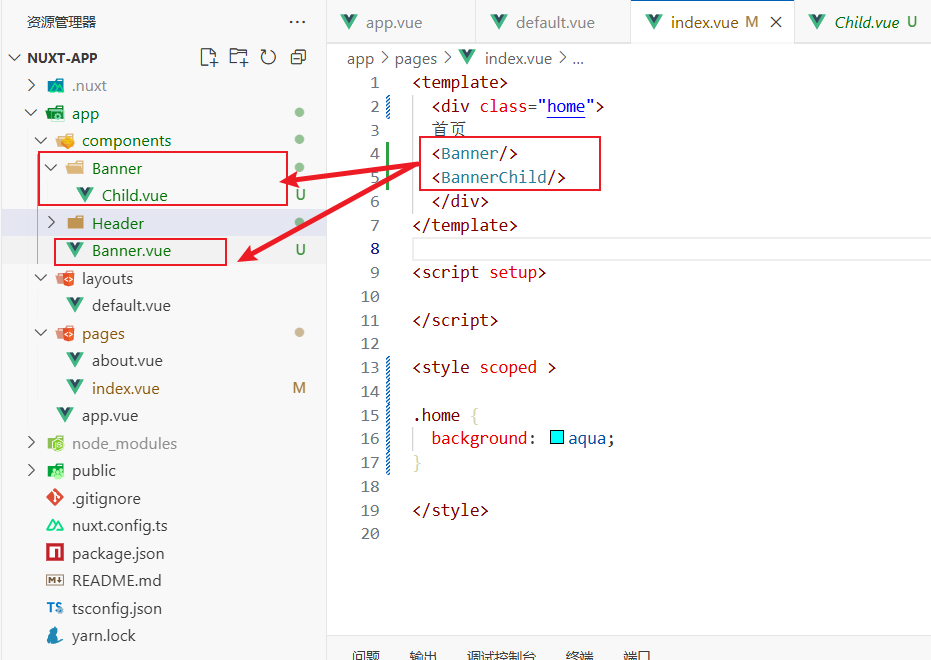Click the .gitignore git icon
The width and height of the screenshot is (931, 660).
click(x=55, y=497)
